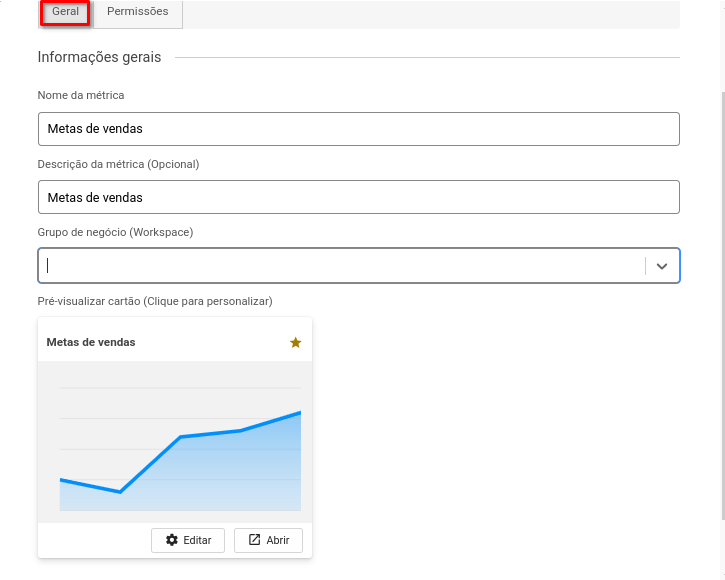The width and height of the screenshot is (725, 580).
Task: Open the Permissões tab
Action: pyautogui.click(x=138, y=12)
